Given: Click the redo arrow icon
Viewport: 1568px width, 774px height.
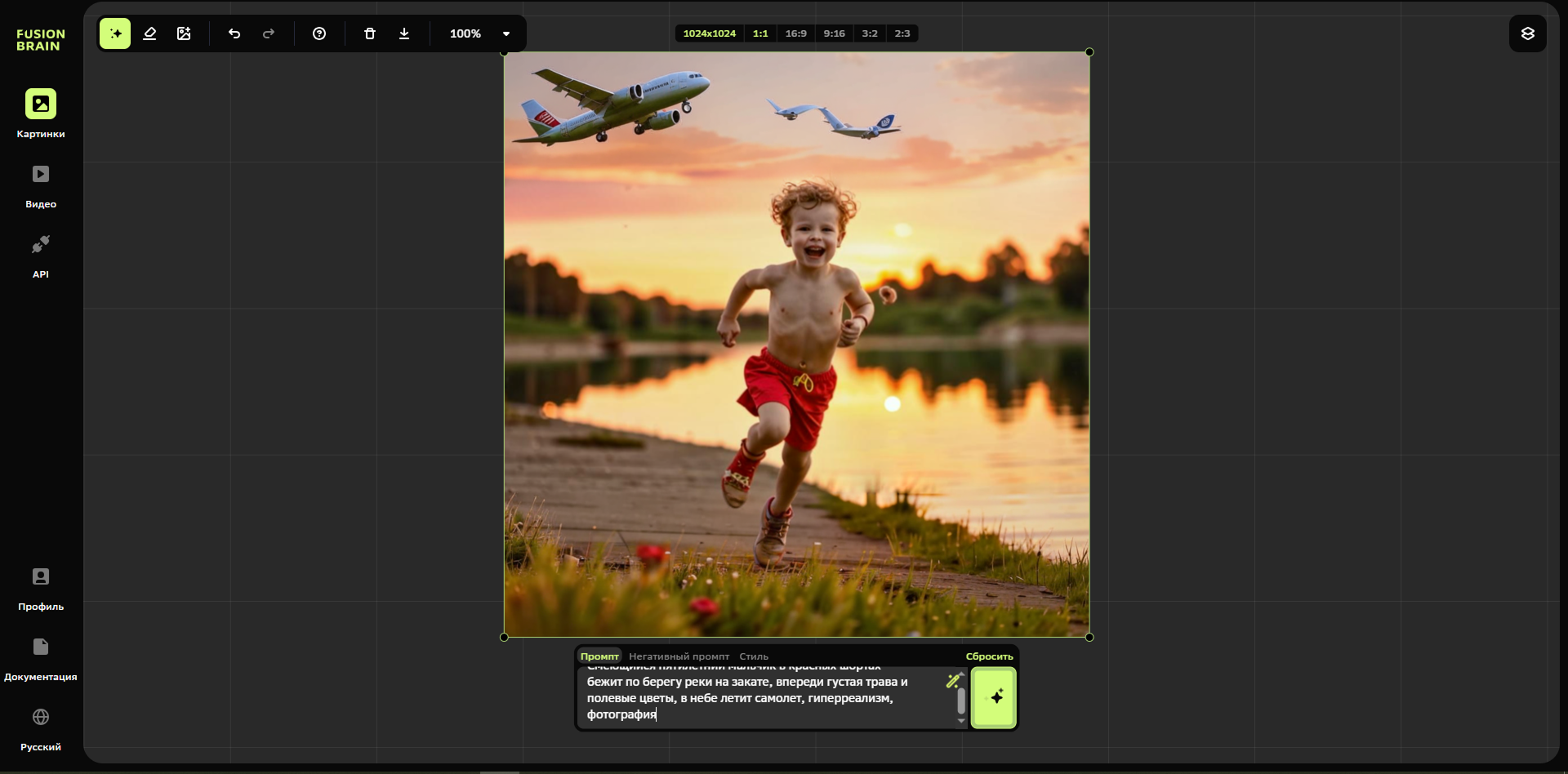Looking at the screenshot, I should coord(269,33).
